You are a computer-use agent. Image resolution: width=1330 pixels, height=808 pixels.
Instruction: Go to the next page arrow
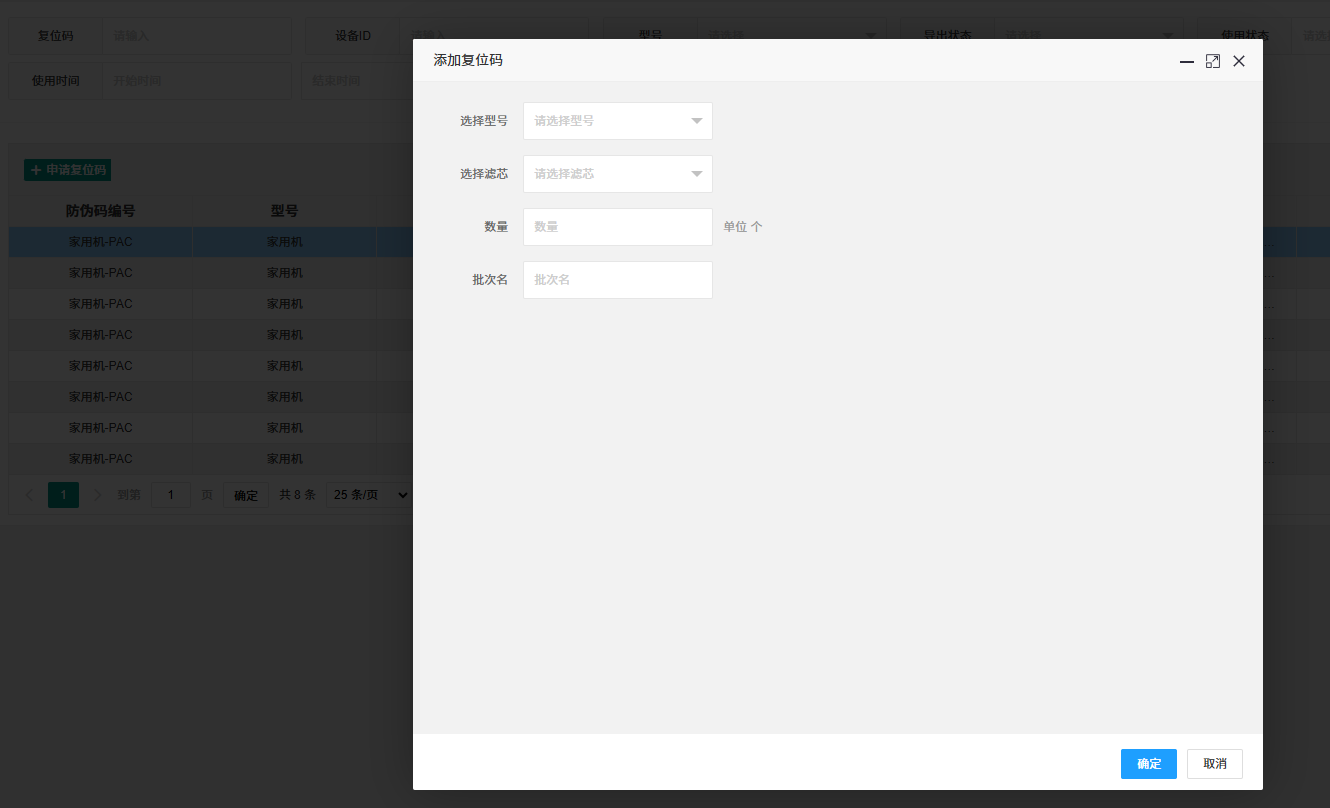click(x=97, y=495)
